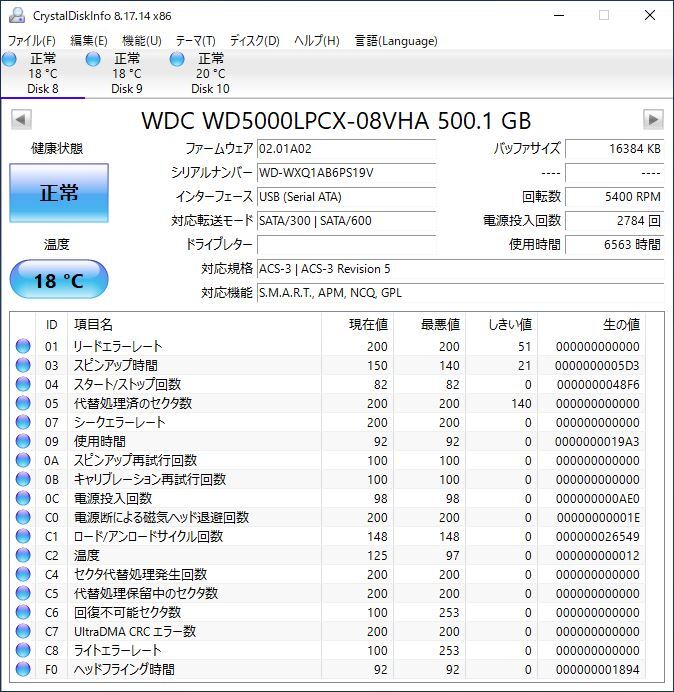This screenshot has height=692, width=674.
Task: Click the 現在値 column header
Action: [368, 324]
